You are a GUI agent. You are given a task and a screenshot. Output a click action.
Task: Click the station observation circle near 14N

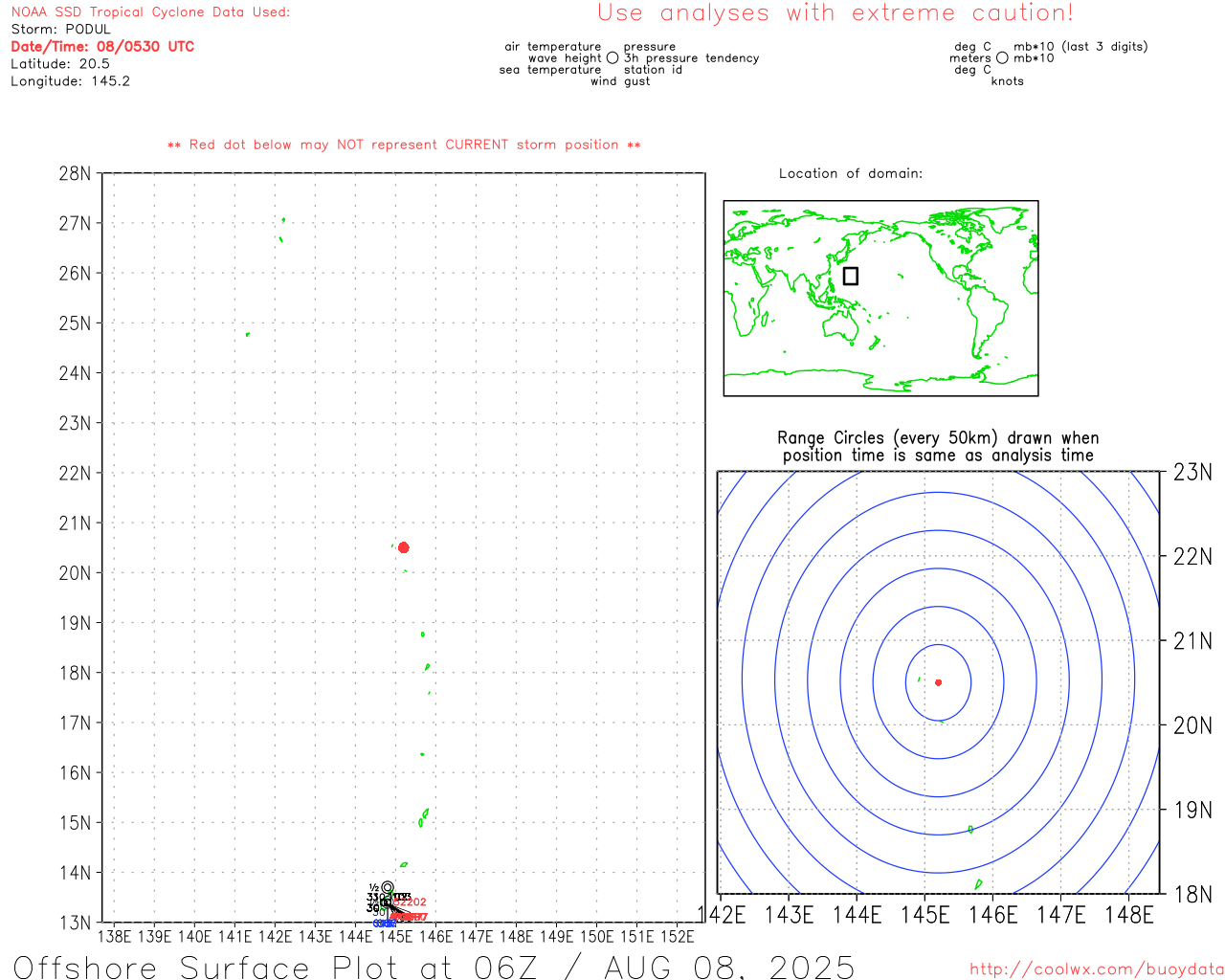point(388,887)
